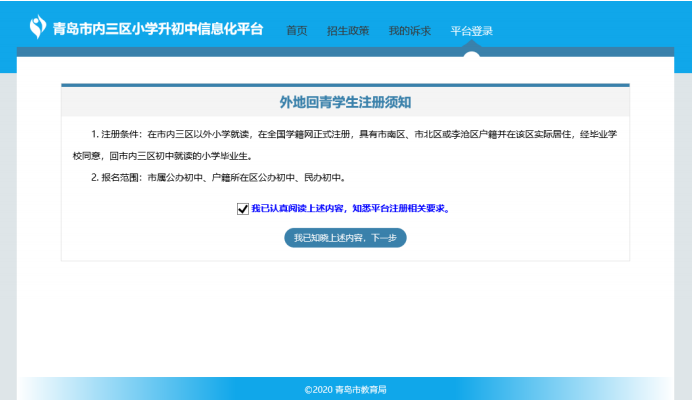Screen dimensions: 694x400
Task: Click the white pointer arrow beneath 平台登录
Action: click(472, 53)
